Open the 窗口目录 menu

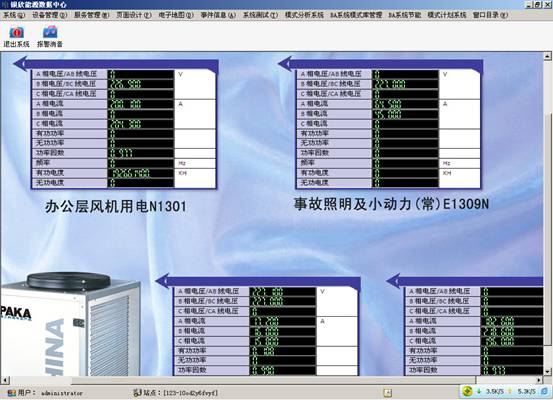click(490, 15)
